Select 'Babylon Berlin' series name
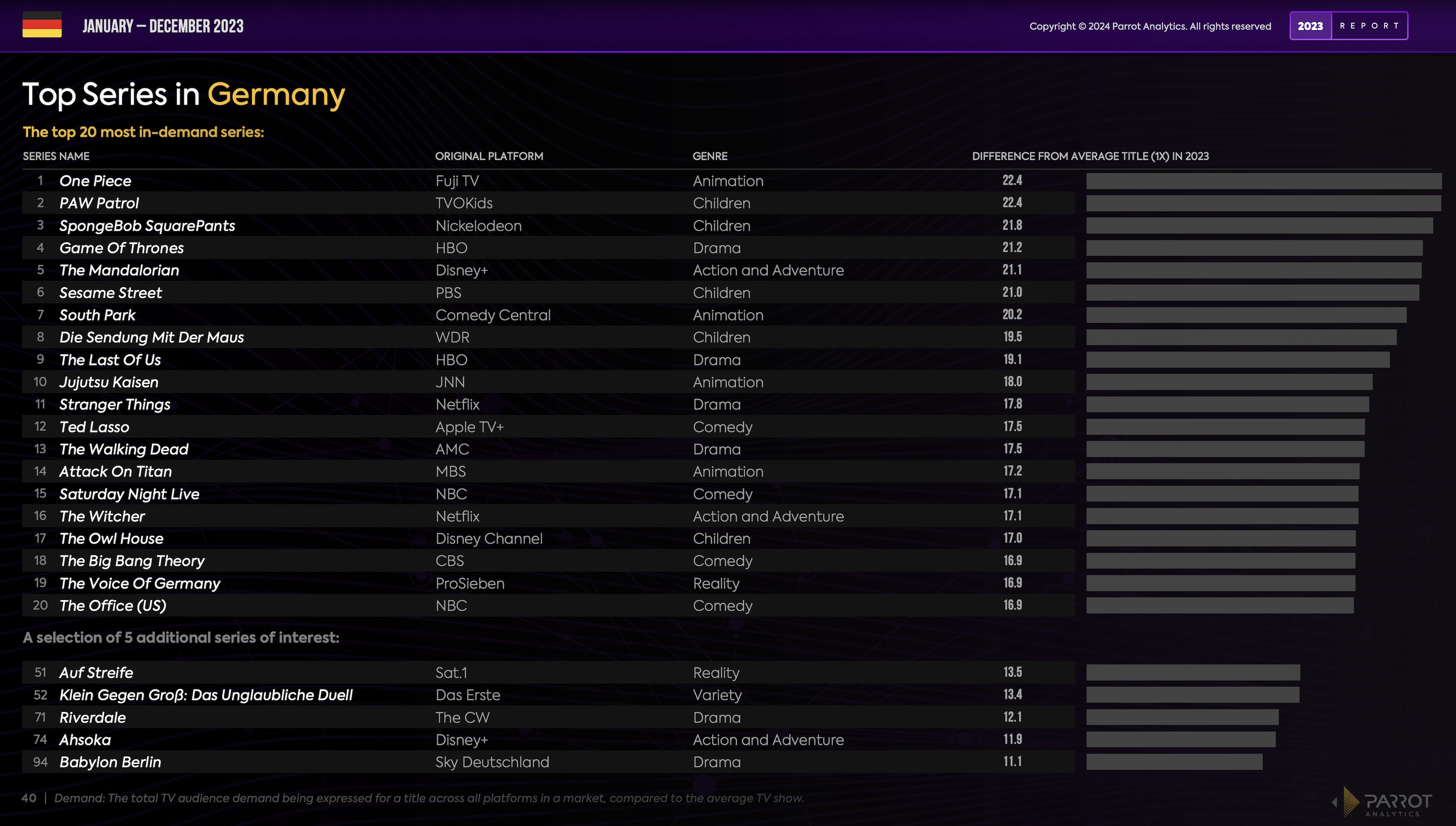The height and width of the screenshot is (826, 1456). [110, 762]
